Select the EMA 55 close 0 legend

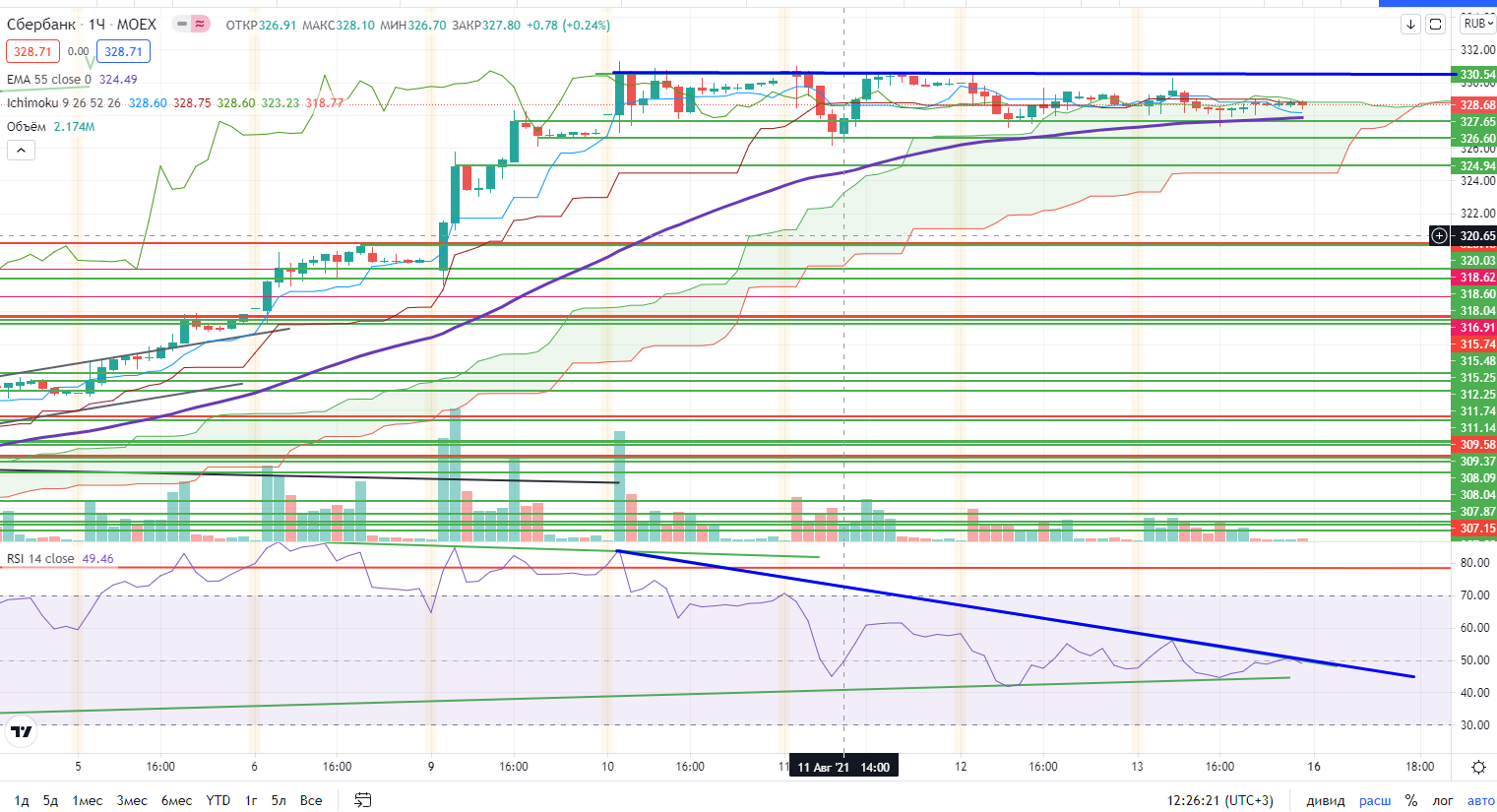click(49, 80)
